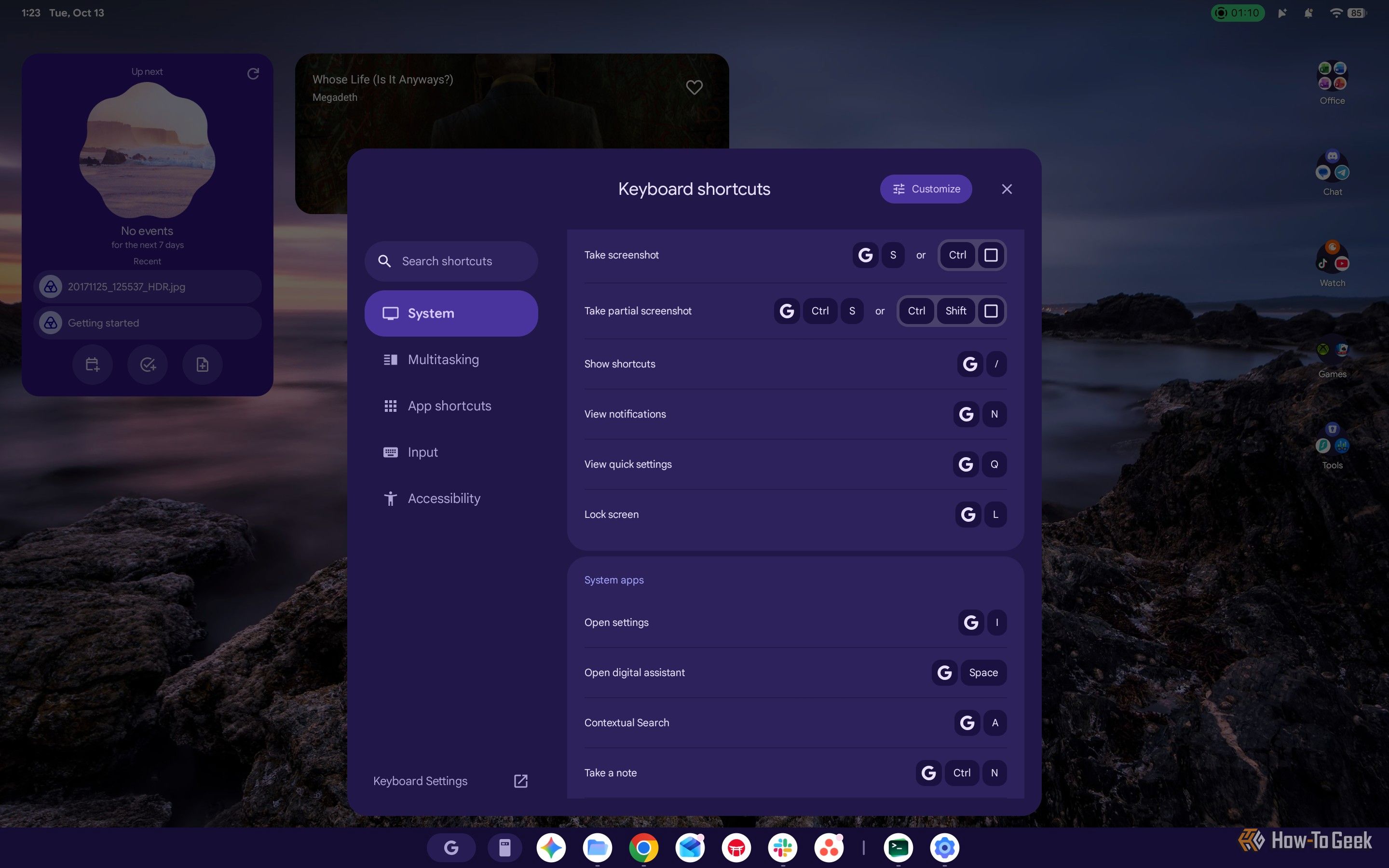This screenshot has height=868, width=1389.
Task: Select the System category
Action: (x=450, y=313)
